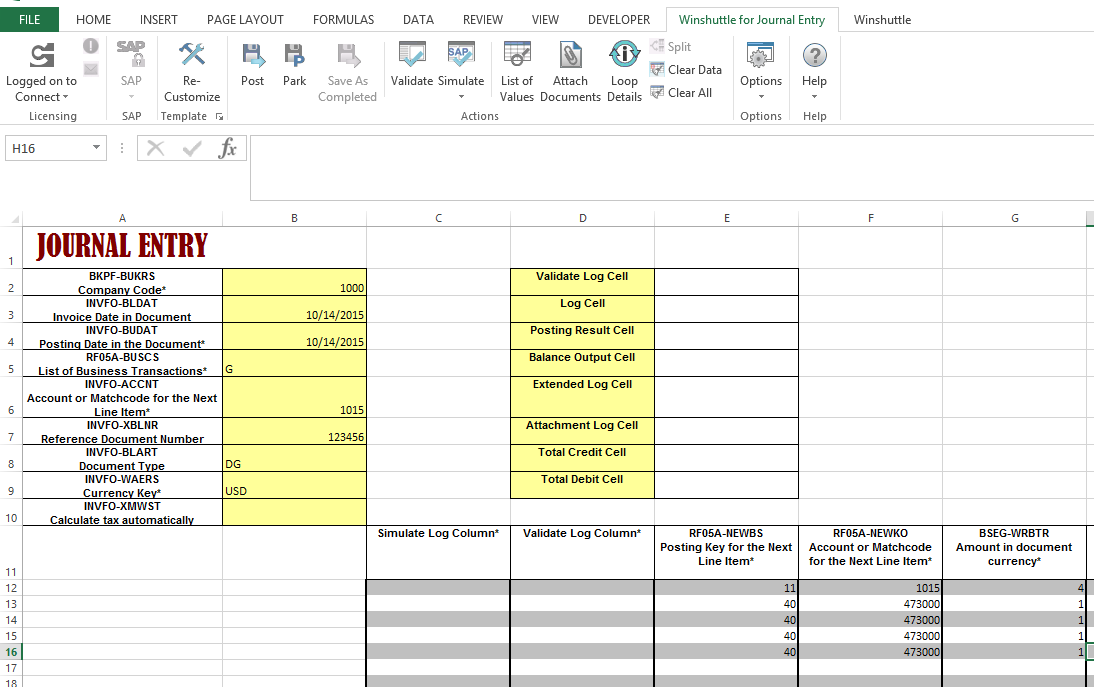Screen dimensions: 1094x687
Task: Select Currency Key cell USD
Action: 294,485
